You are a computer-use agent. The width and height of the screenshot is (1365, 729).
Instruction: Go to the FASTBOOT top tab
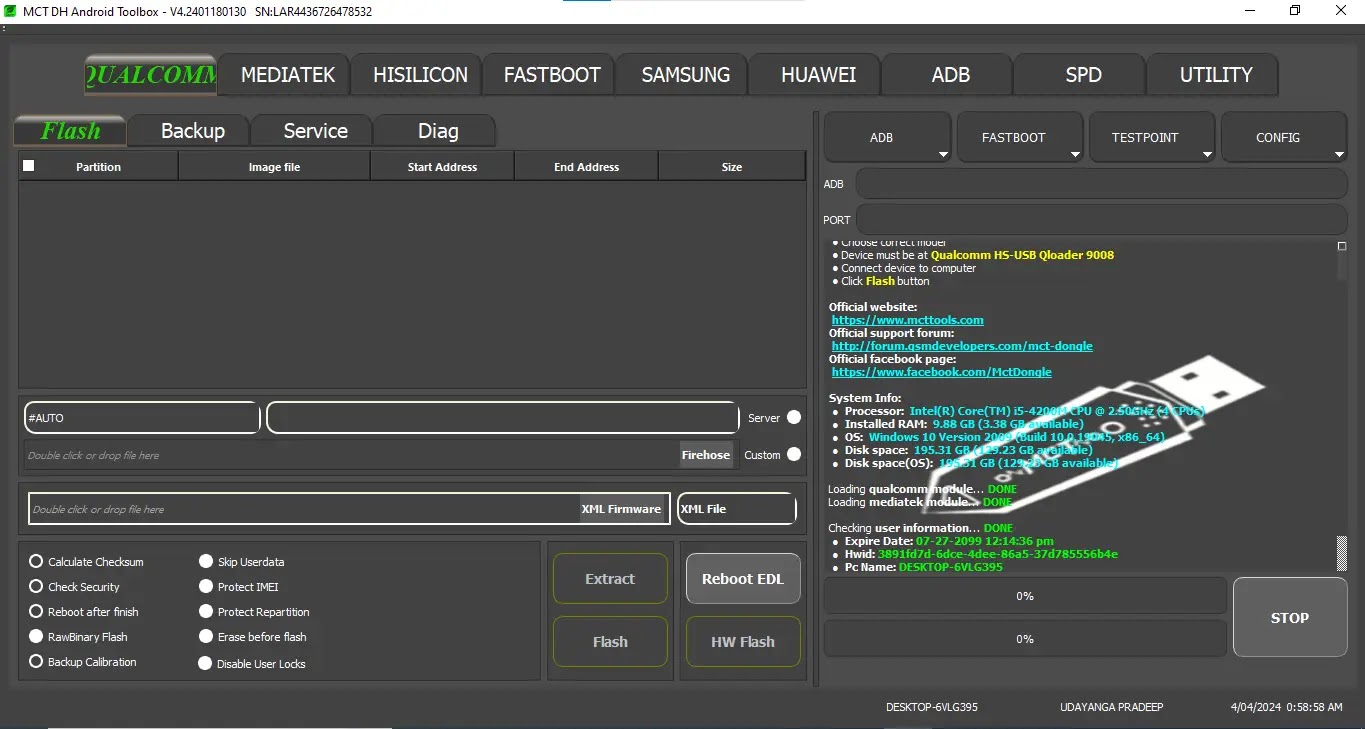coord(552,75)
